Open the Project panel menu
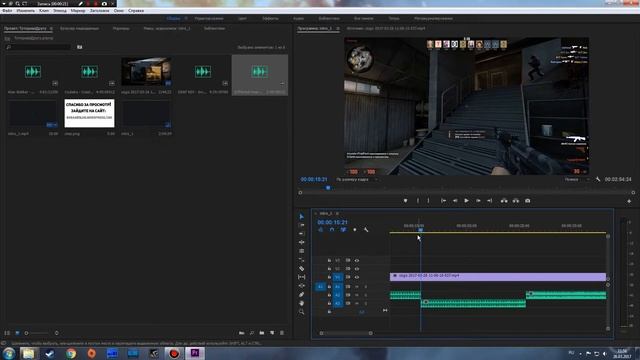Viewport: 640px width, 360px height. coord(51,29)
